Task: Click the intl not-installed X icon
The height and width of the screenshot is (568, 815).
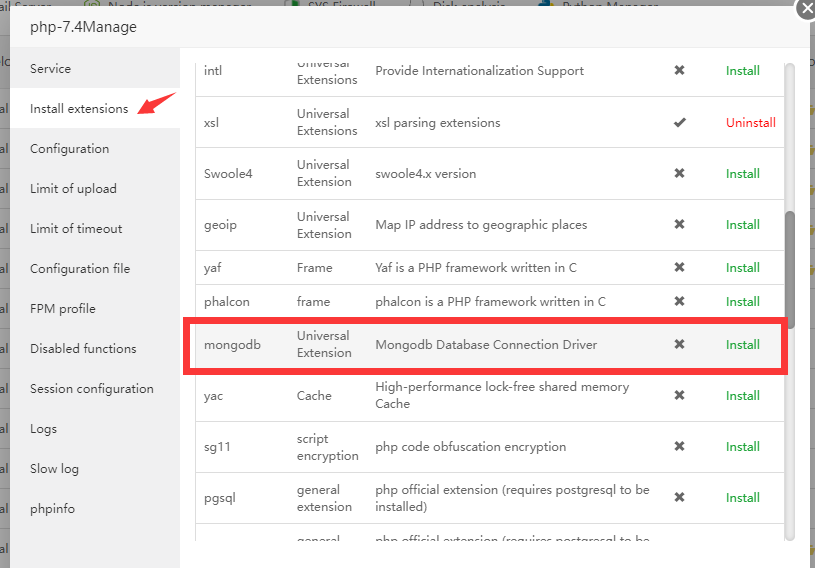Action: [x=679, y=71]
